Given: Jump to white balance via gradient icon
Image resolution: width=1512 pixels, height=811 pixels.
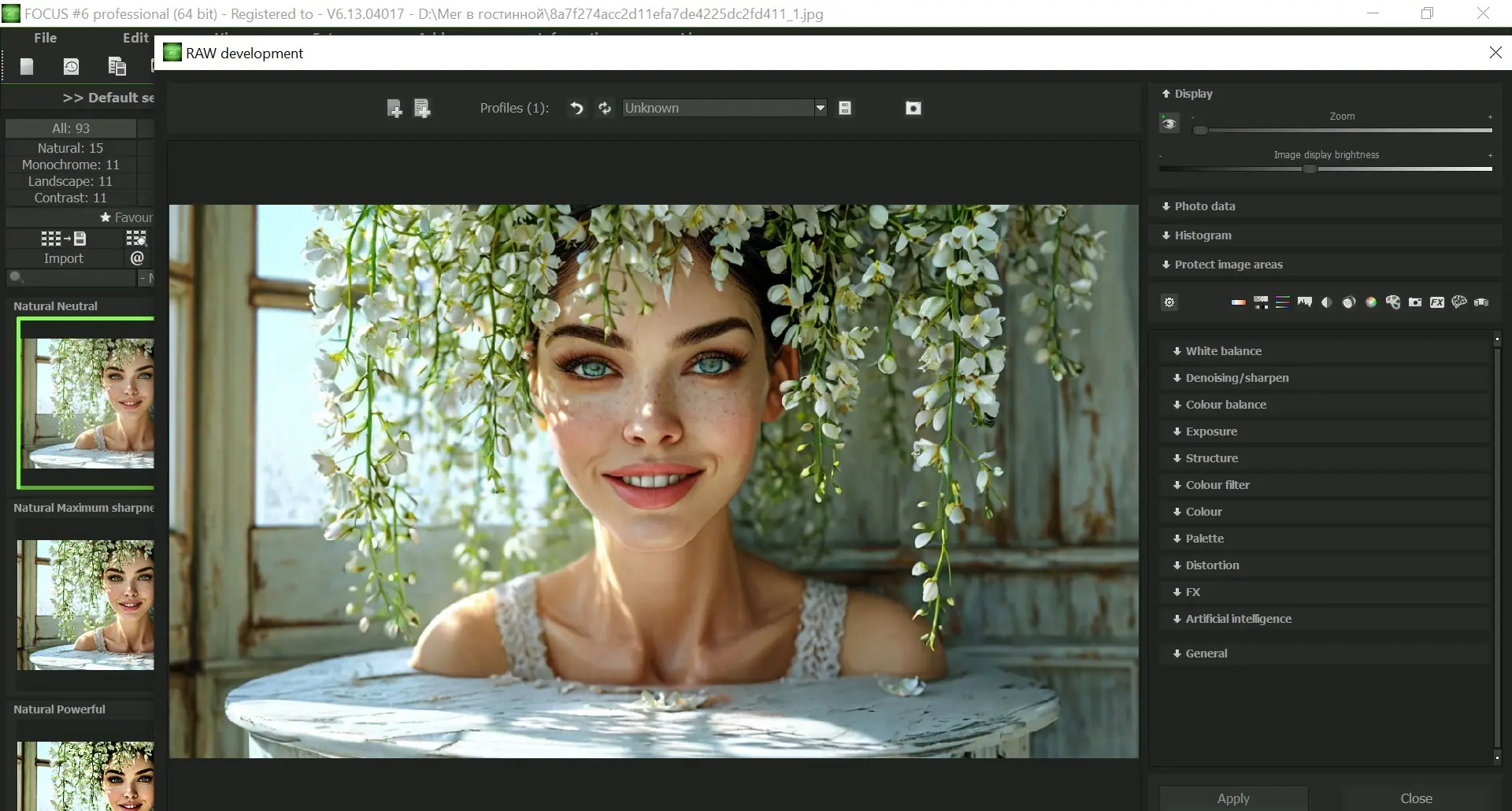Looking at the screenshot, I should pos(1239,302).
